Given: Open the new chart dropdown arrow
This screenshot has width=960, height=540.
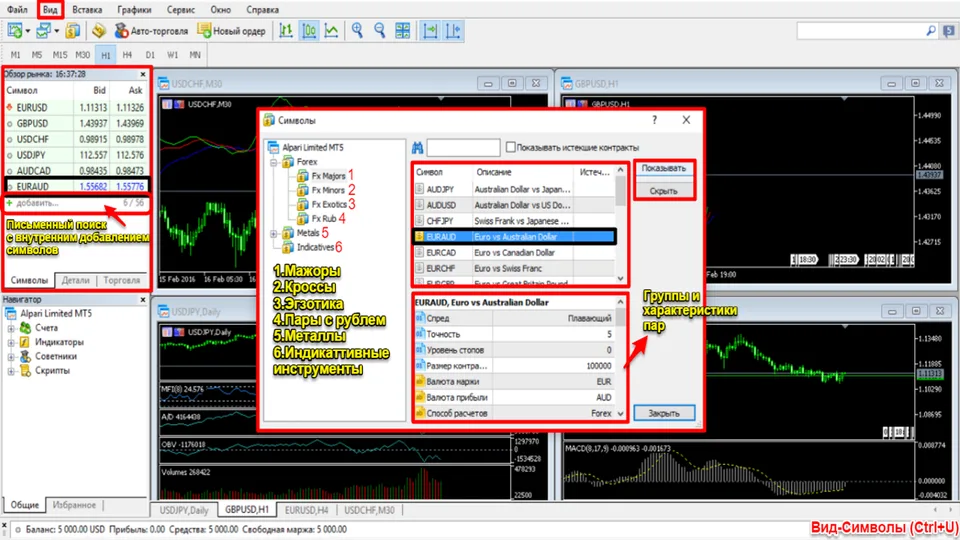Looking at the screenshot, I should click(28, 31).
